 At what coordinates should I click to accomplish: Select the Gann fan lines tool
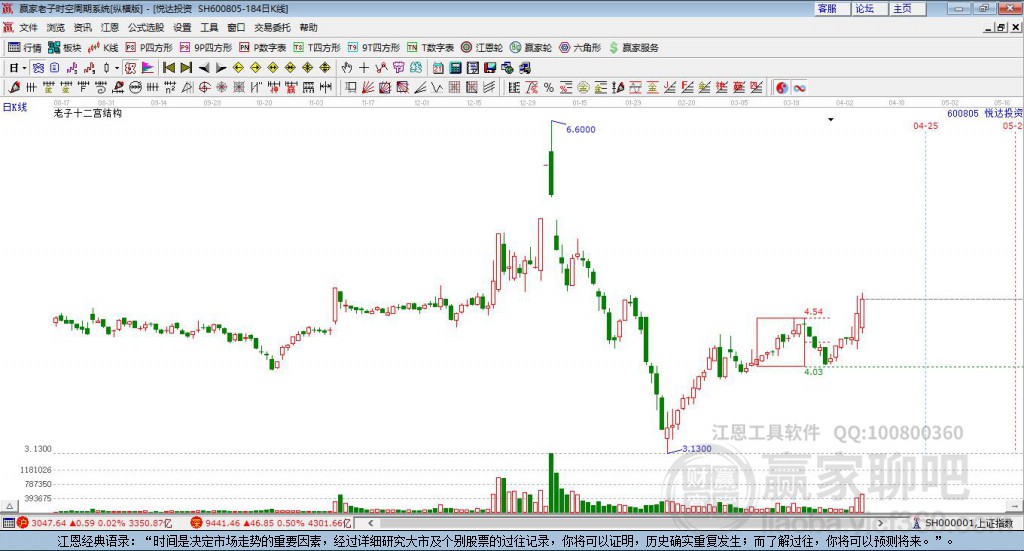pyautogui.click(x=368, y=87)
